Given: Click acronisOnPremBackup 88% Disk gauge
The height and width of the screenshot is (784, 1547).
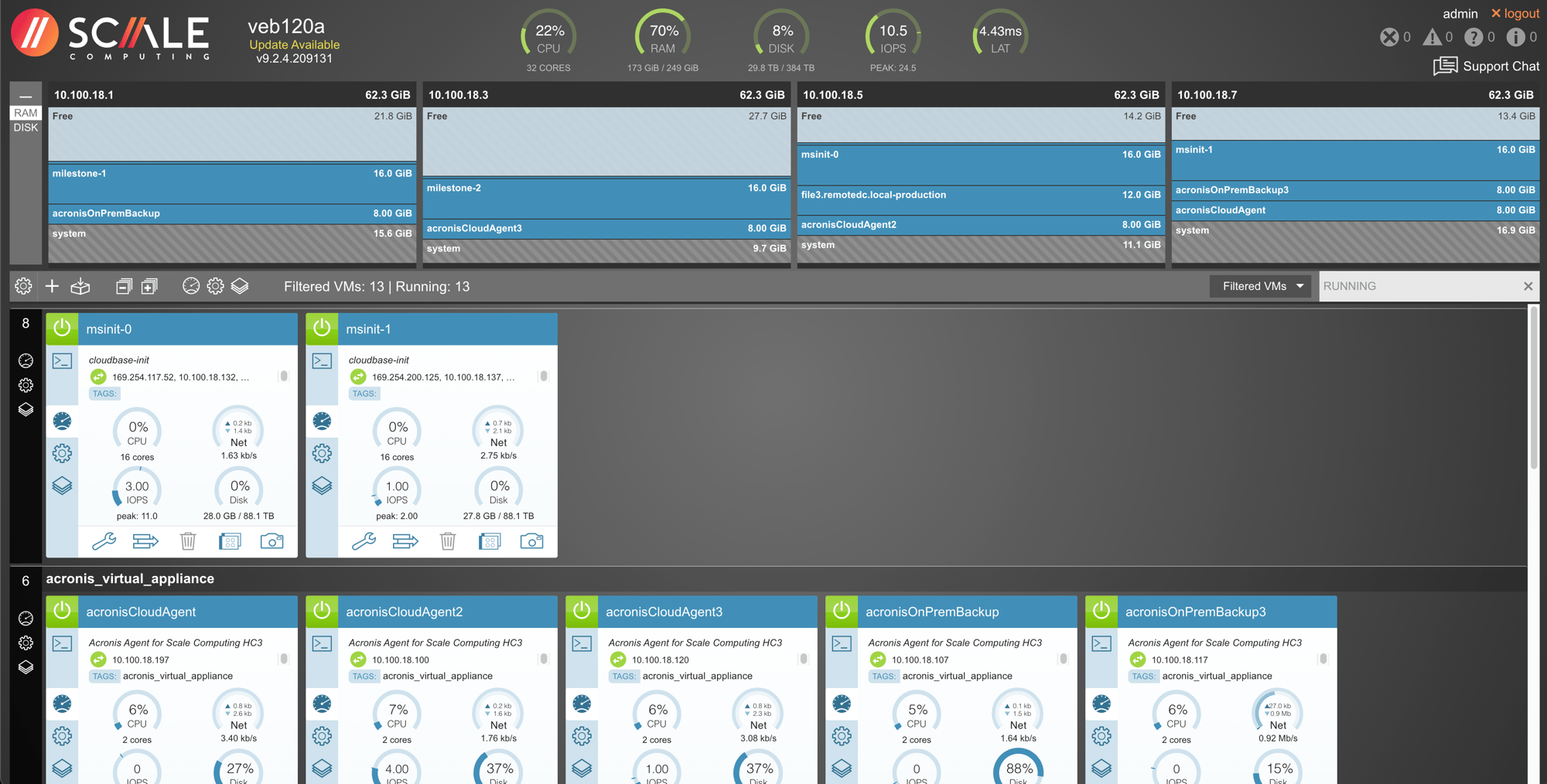Looking at the screenshot, I should coord(1018,768).
